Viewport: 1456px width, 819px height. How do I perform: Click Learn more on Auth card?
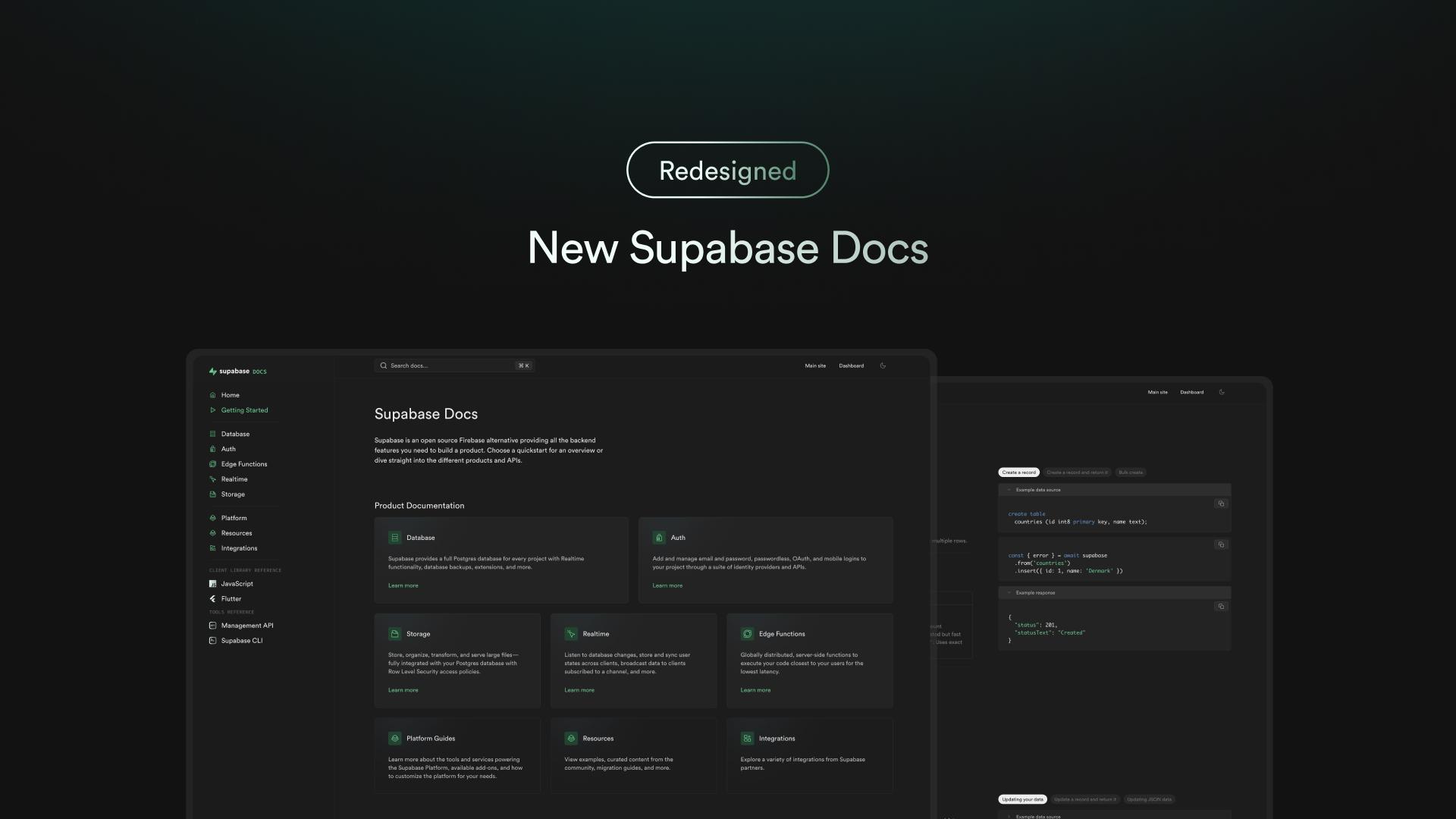[x=667, y=585]
